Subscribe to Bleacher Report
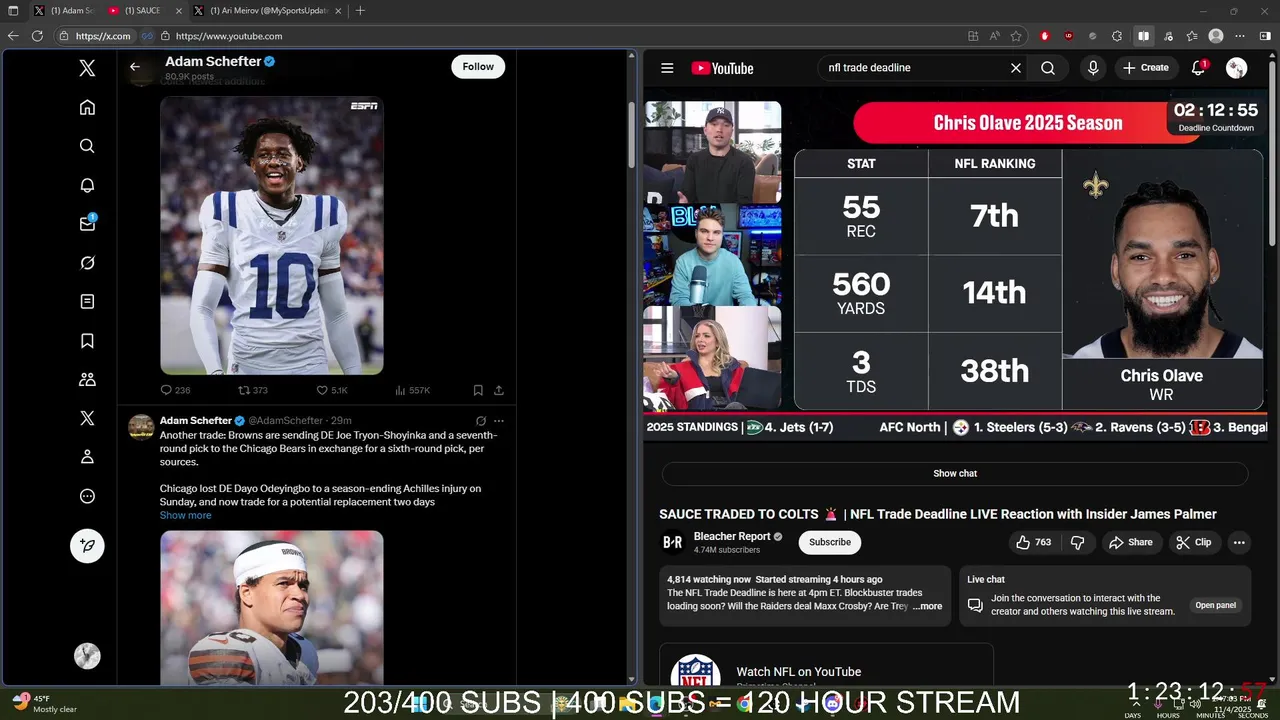1280x720 pixels. [x=830, y=542]
